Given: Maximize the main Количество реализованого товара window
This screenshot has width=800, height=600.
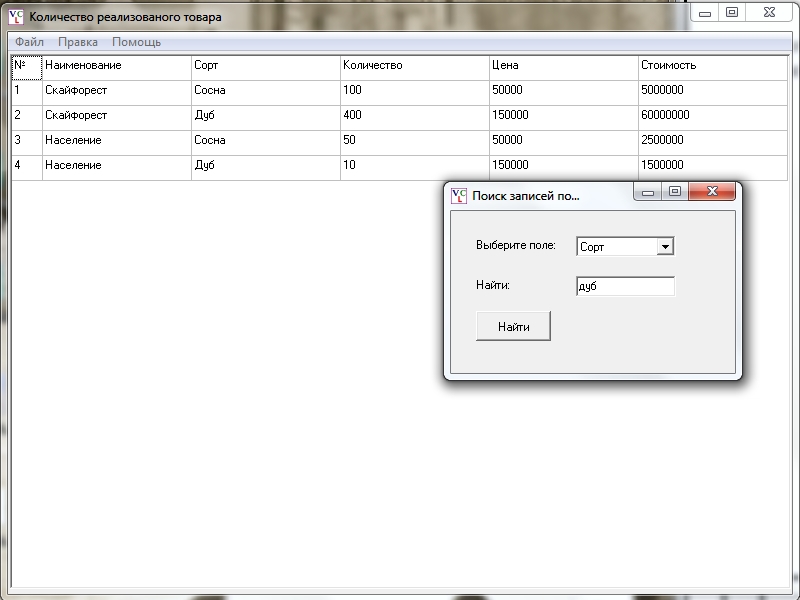Looking at the screenshot, I should pyautogui.click(x=732, y=12).
